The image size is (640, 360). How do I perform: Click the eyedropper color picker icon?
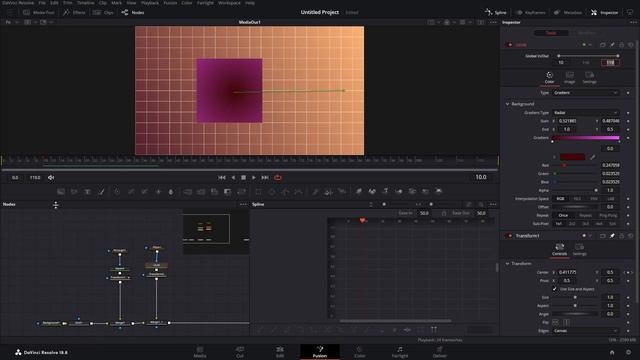[592, 157]
